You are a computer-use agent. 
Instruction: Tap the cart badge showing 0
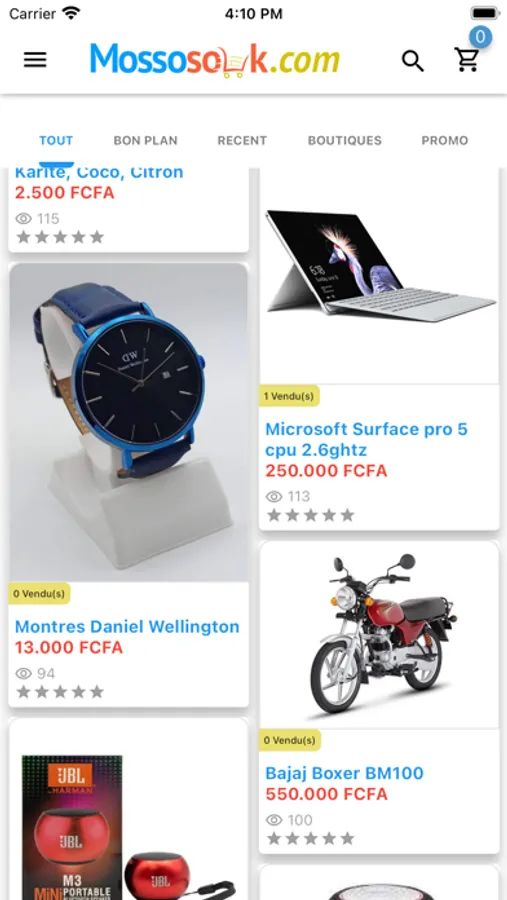tap(480, 37)
